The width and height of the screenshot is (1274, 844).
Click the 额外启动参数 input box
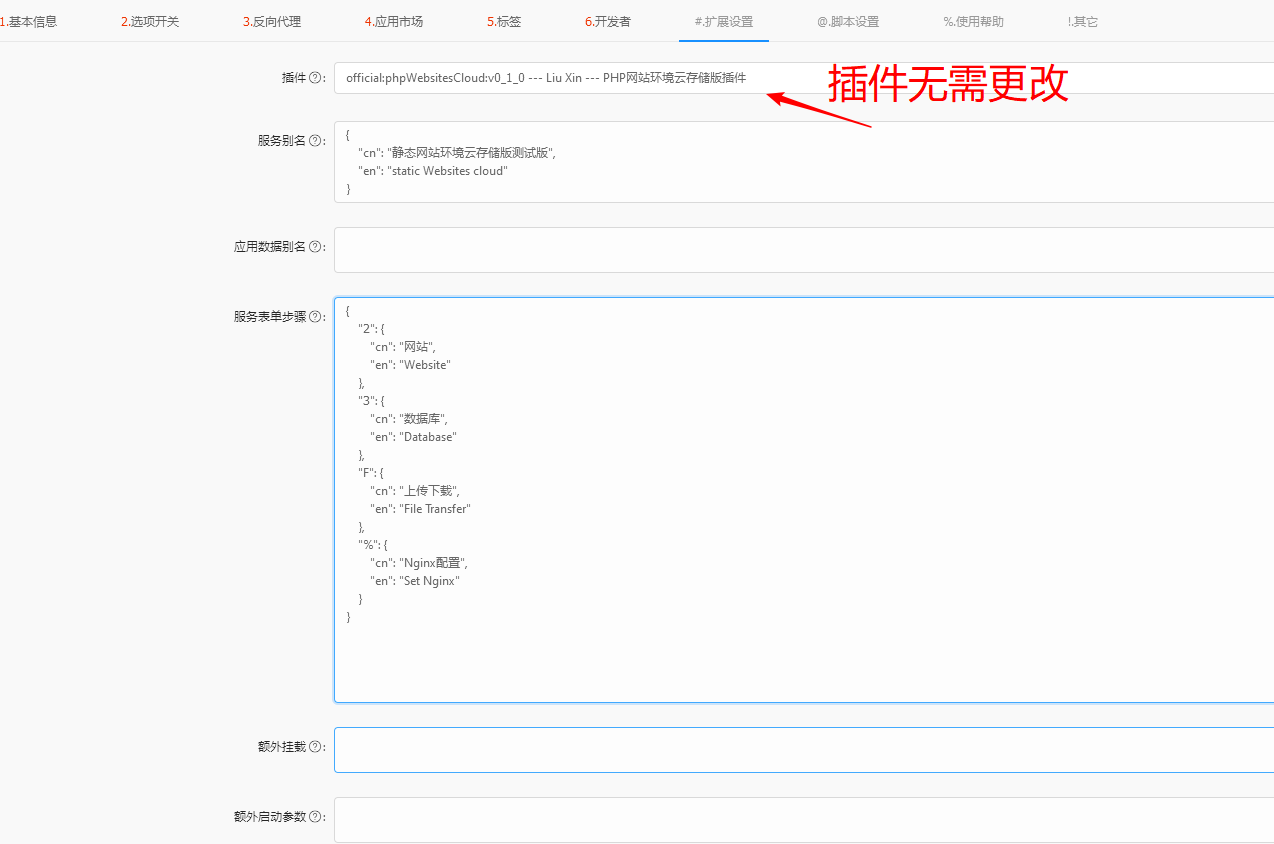(x=800, y=820)
